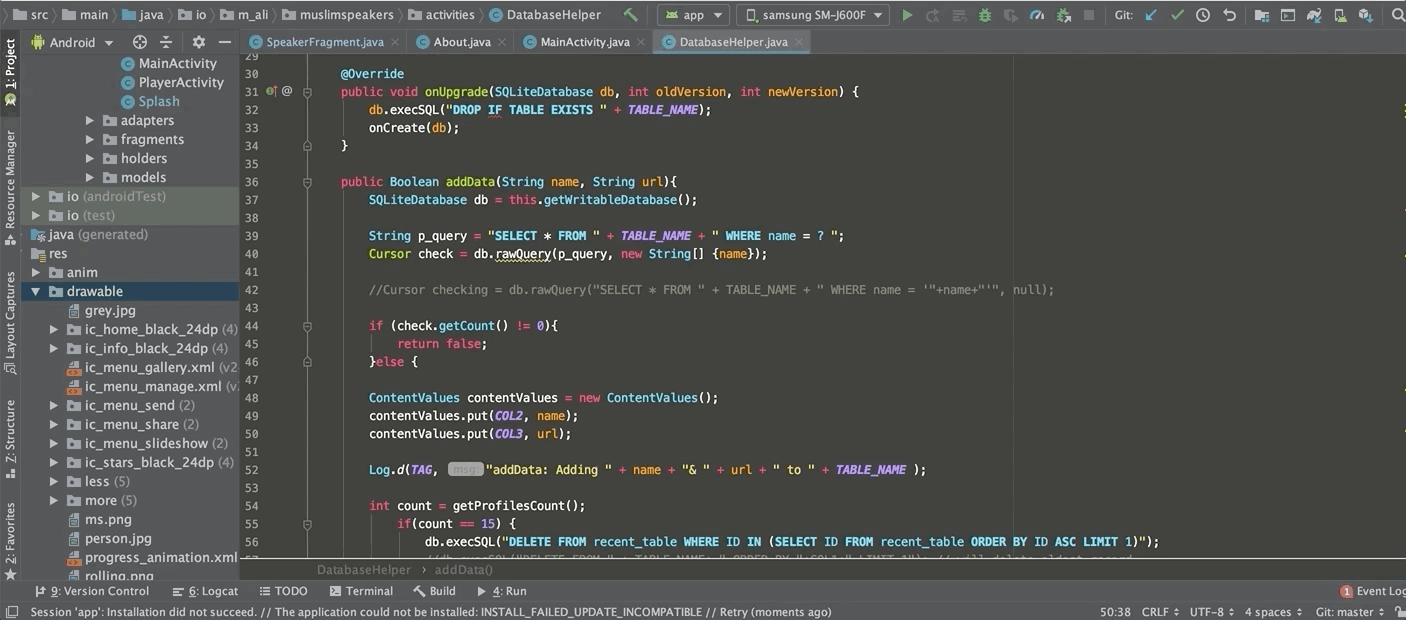
Task: Click Git: master branch in status bar
Action: click(1352, 612)
